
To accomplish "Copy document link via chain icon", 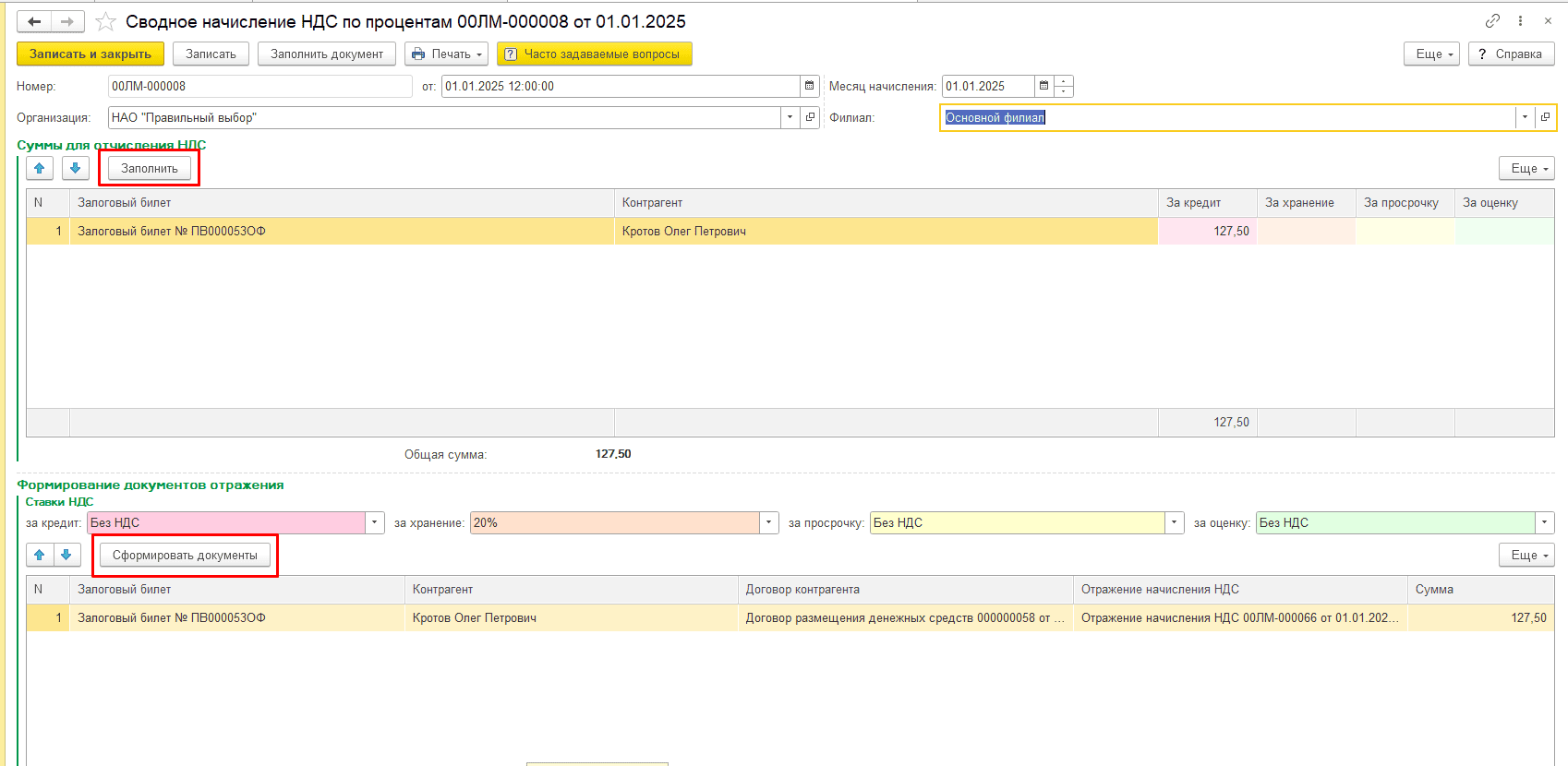I will (x=1492, y=20).
